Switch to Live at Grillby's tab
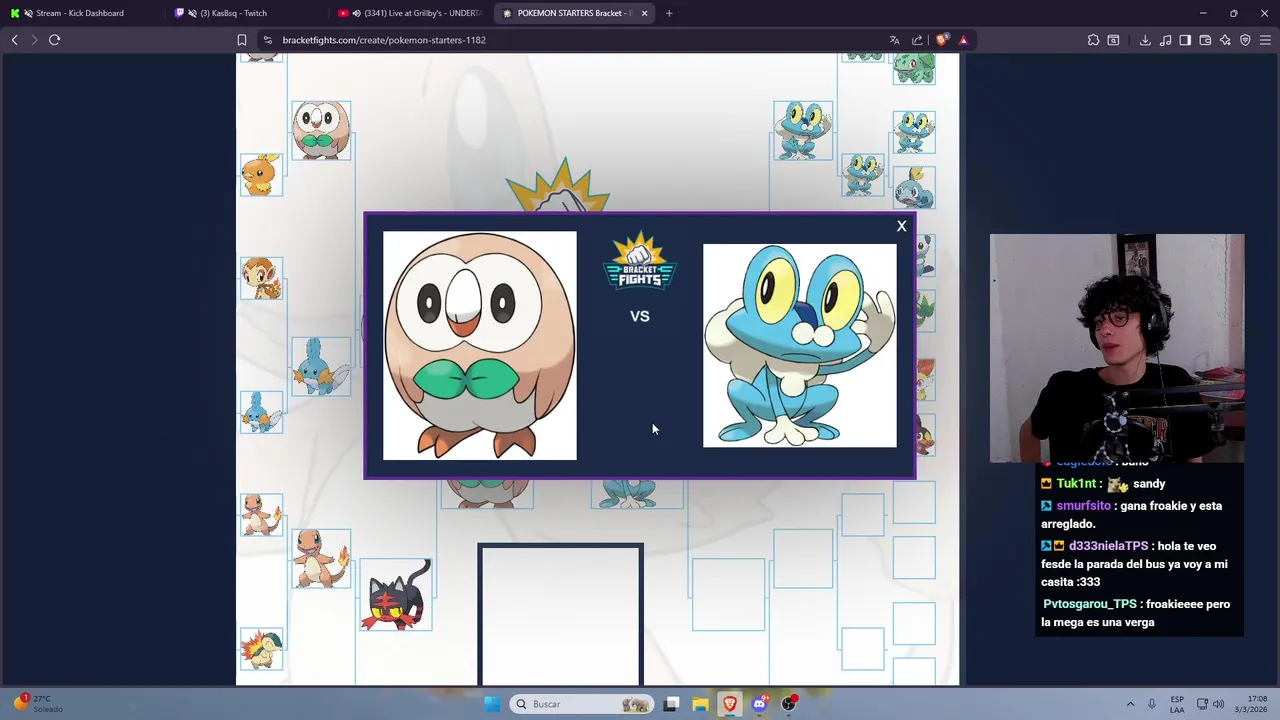The height and width of the screenshot is (720, 1280). point(411,13)
